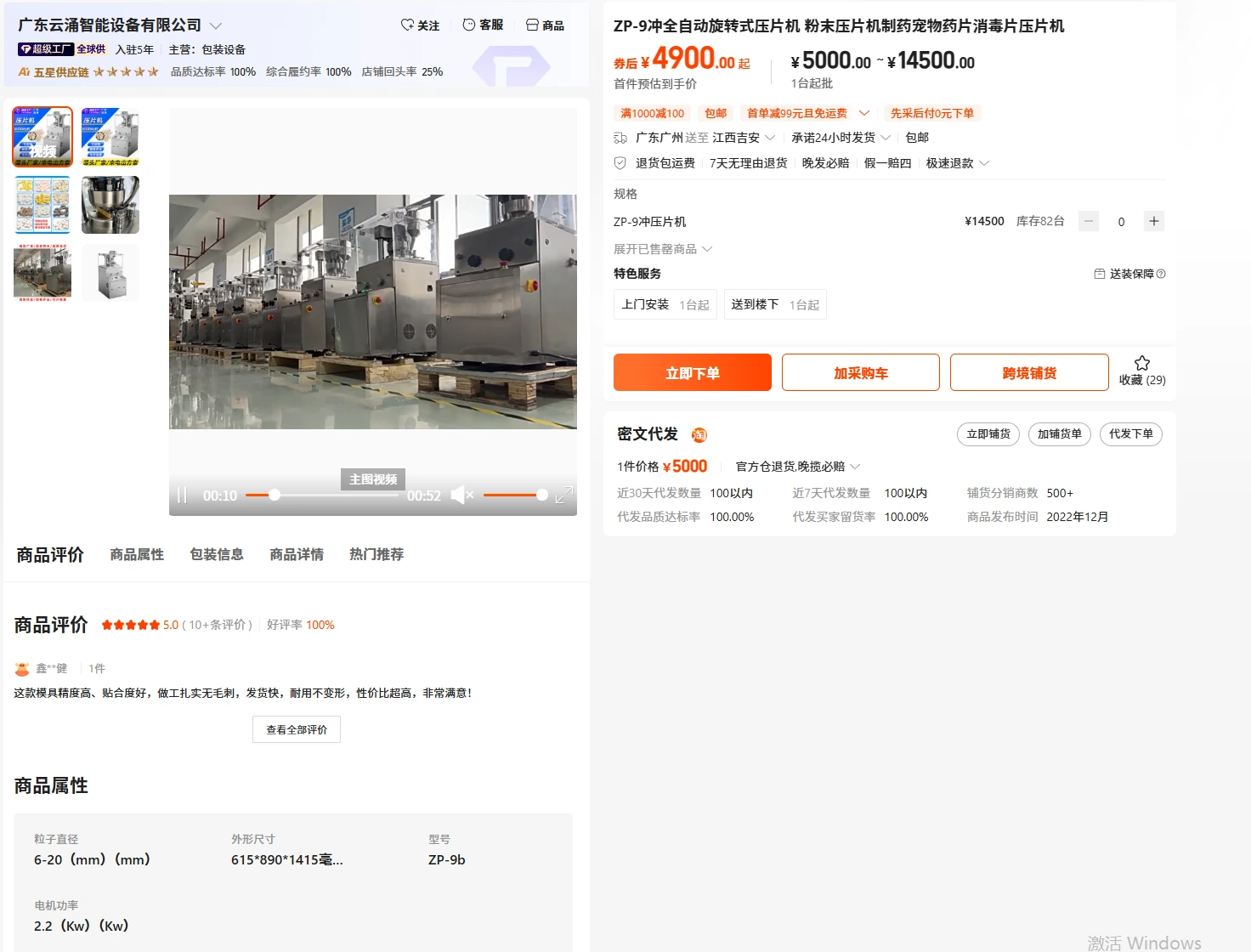Click the delivery truck icon near 广东广州
The height and width of the screenshot is (952, 1251).
point(620,138)
